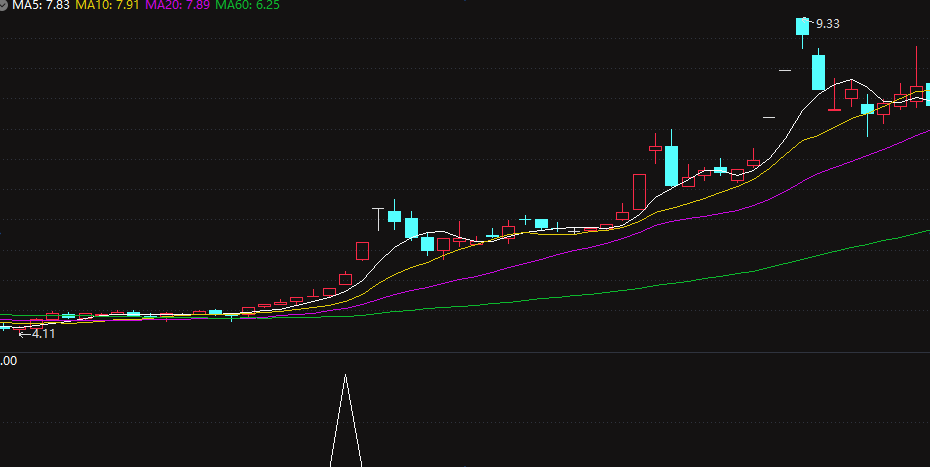
Task: Click the .00 axis label of the lower panel
Action: 8,361
